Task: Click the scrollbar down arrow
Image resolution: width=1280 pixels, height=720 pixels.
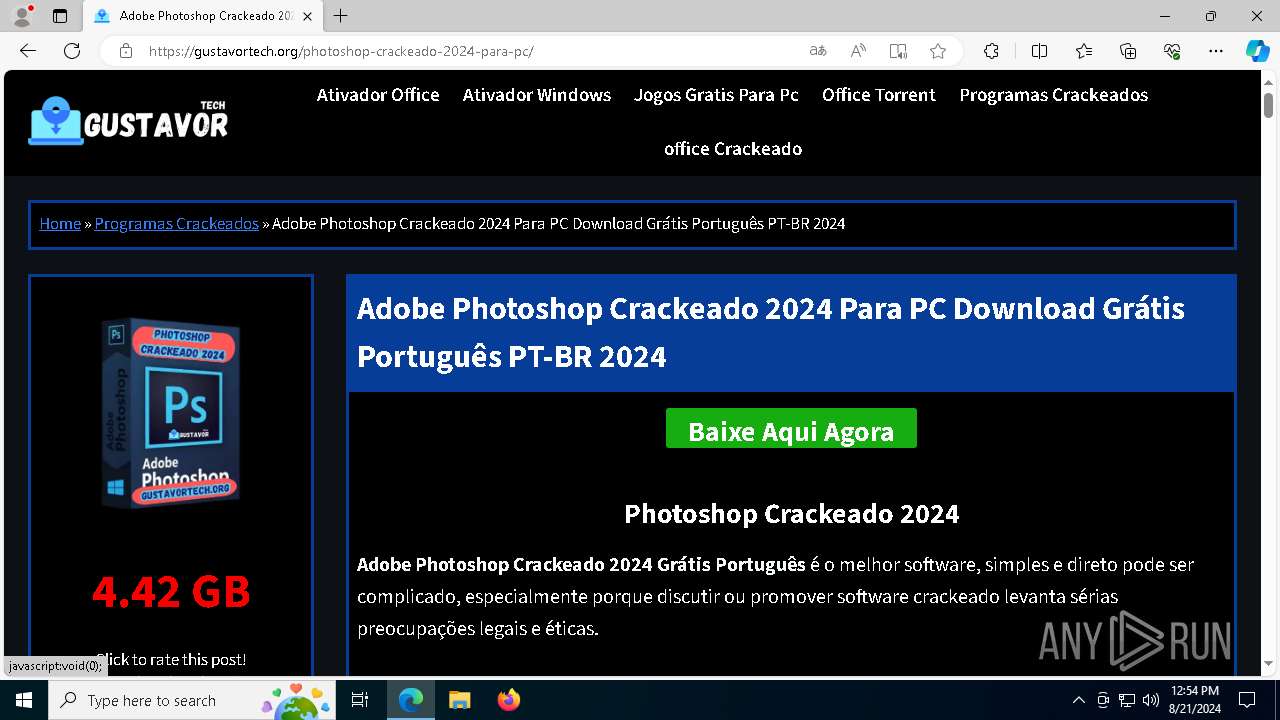Action: (x=1268, y=664)
